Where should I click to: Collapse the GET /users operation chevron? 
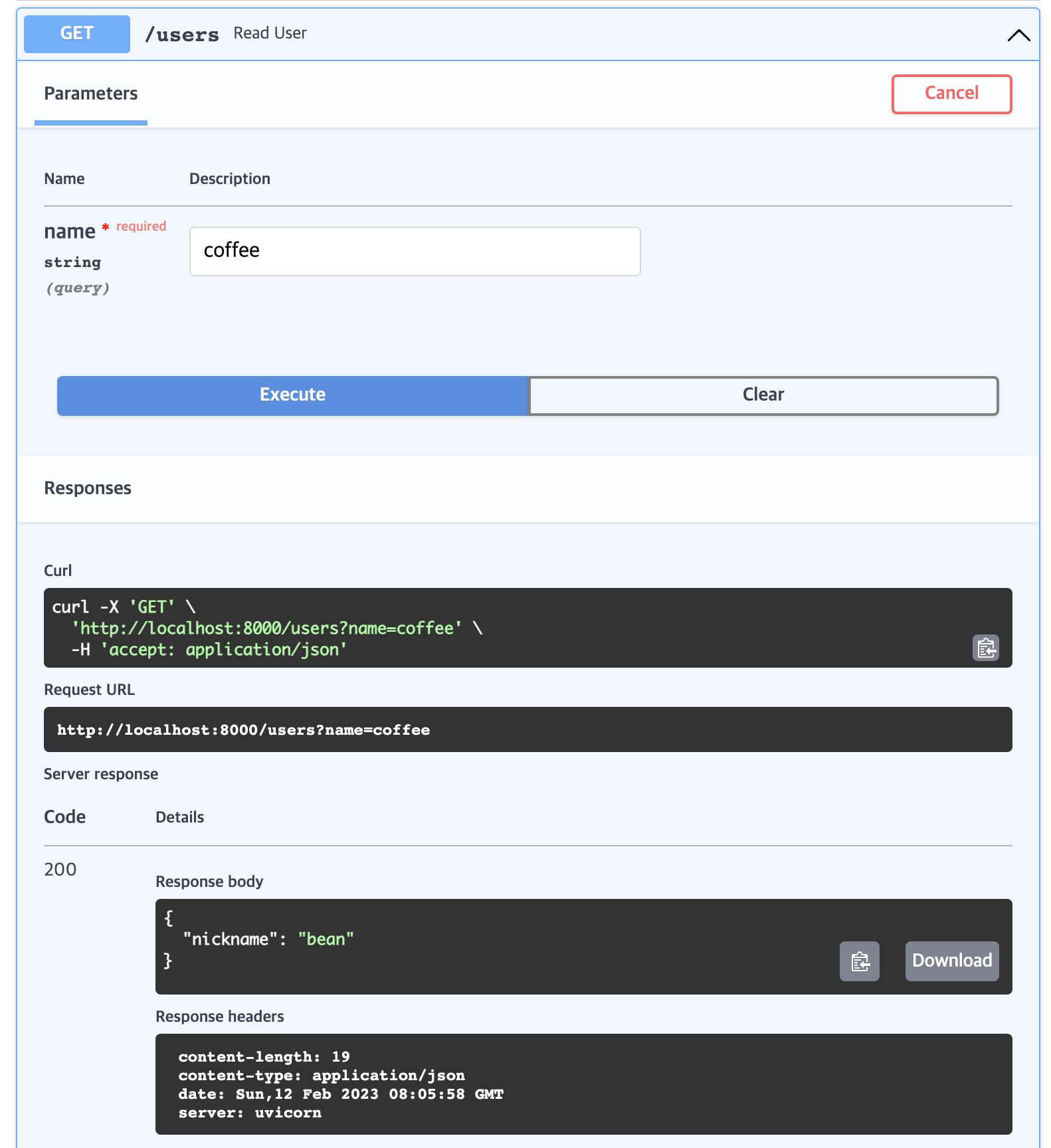pos(1018,35)
